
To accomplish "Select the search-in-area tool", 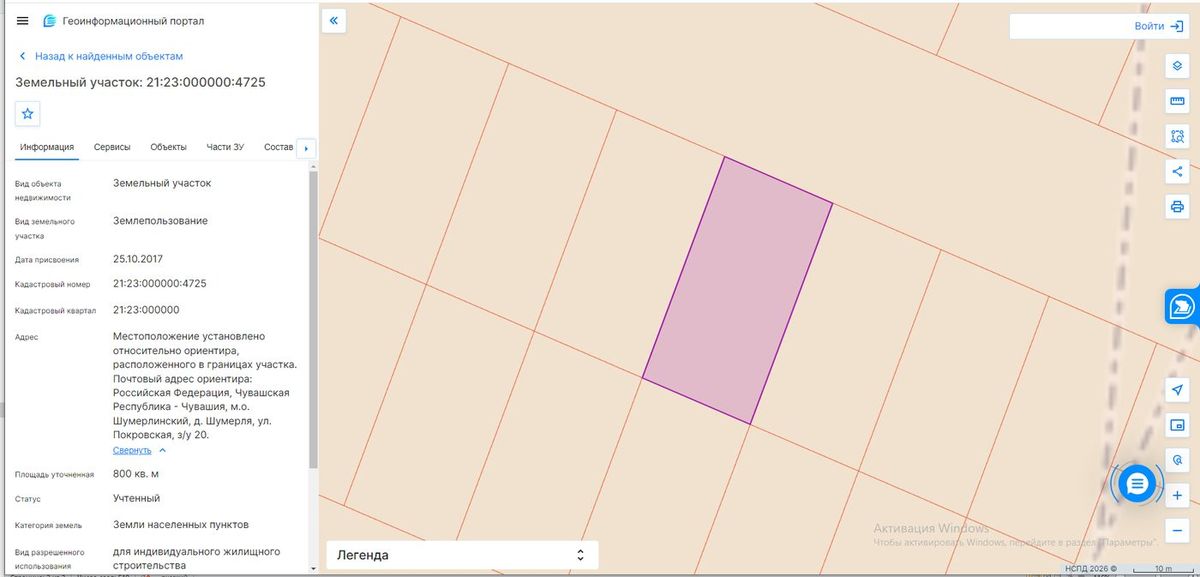I will point(1177,136).
